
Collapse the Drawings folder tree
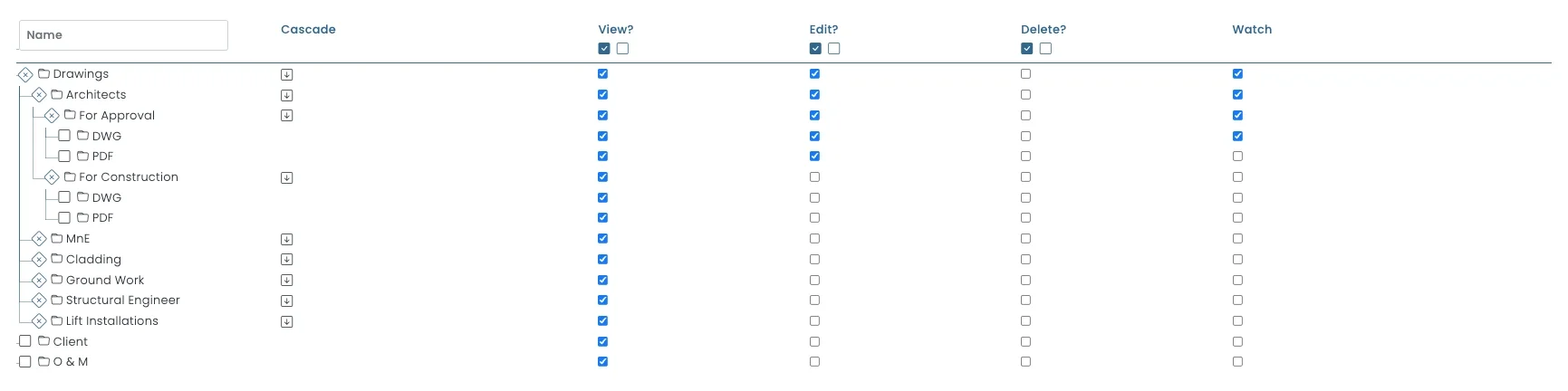tap(25, 74)
